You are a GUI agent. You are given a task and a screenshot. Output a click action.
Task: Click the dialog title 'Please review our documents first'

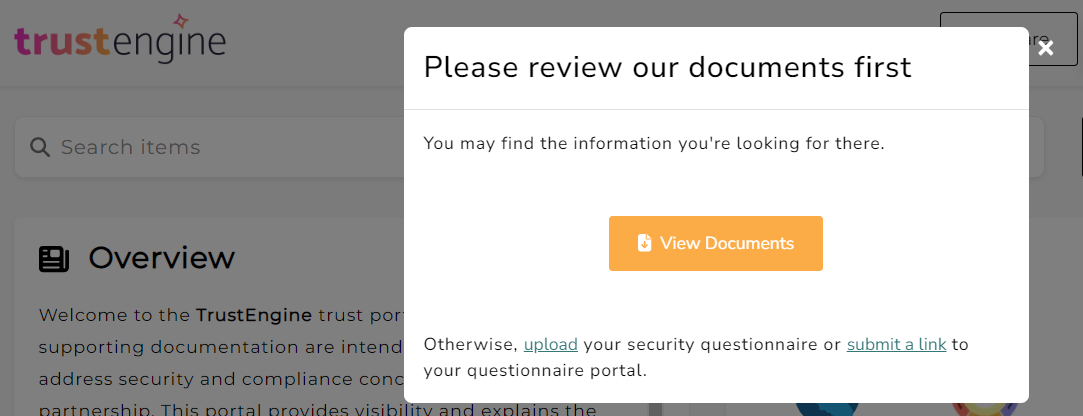(x=667, y=68)
